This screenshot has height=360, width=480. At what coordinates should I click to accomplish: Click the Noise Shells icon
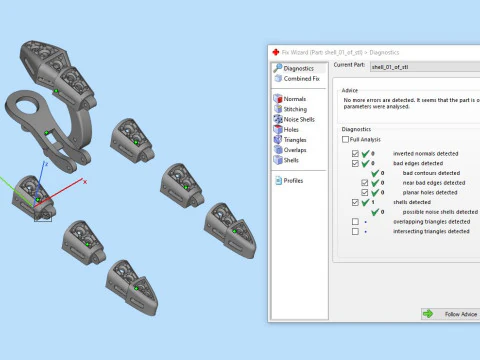[x=278, y=119]
